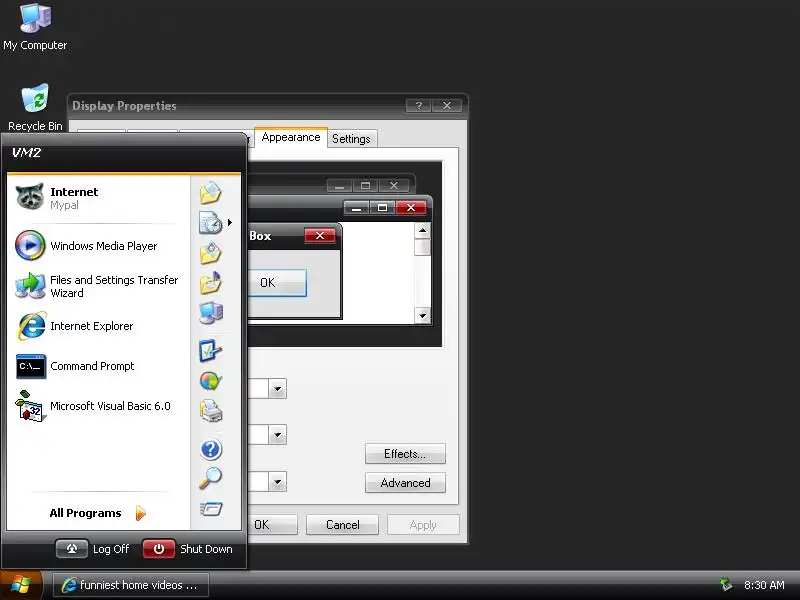
Task: Click the preview scrollbar thumb
Action: pyautogui.click(x=422, y=247)
